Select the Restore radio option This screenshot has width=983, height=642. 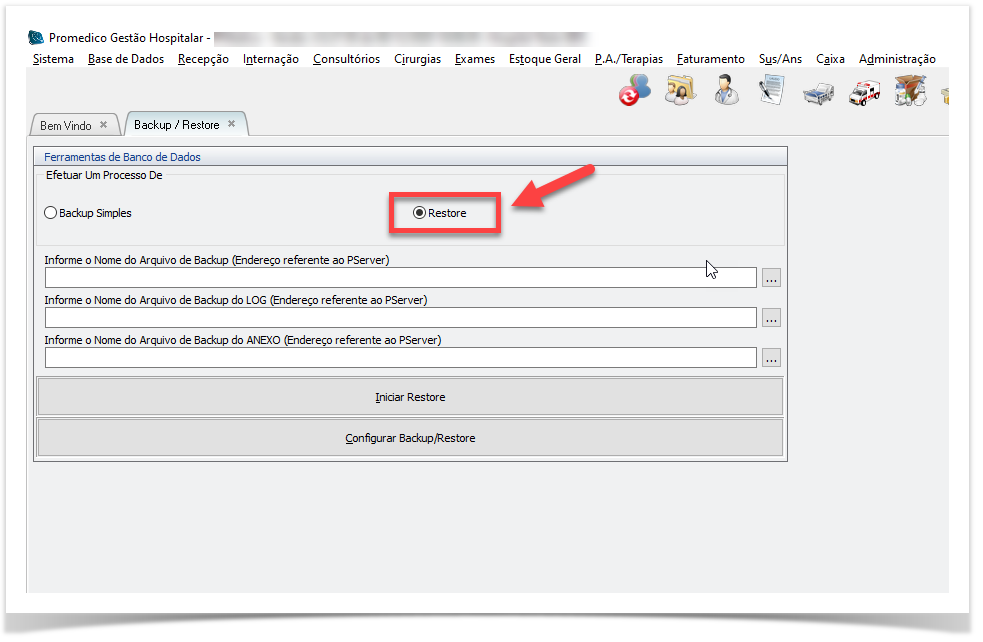point(420,213)
